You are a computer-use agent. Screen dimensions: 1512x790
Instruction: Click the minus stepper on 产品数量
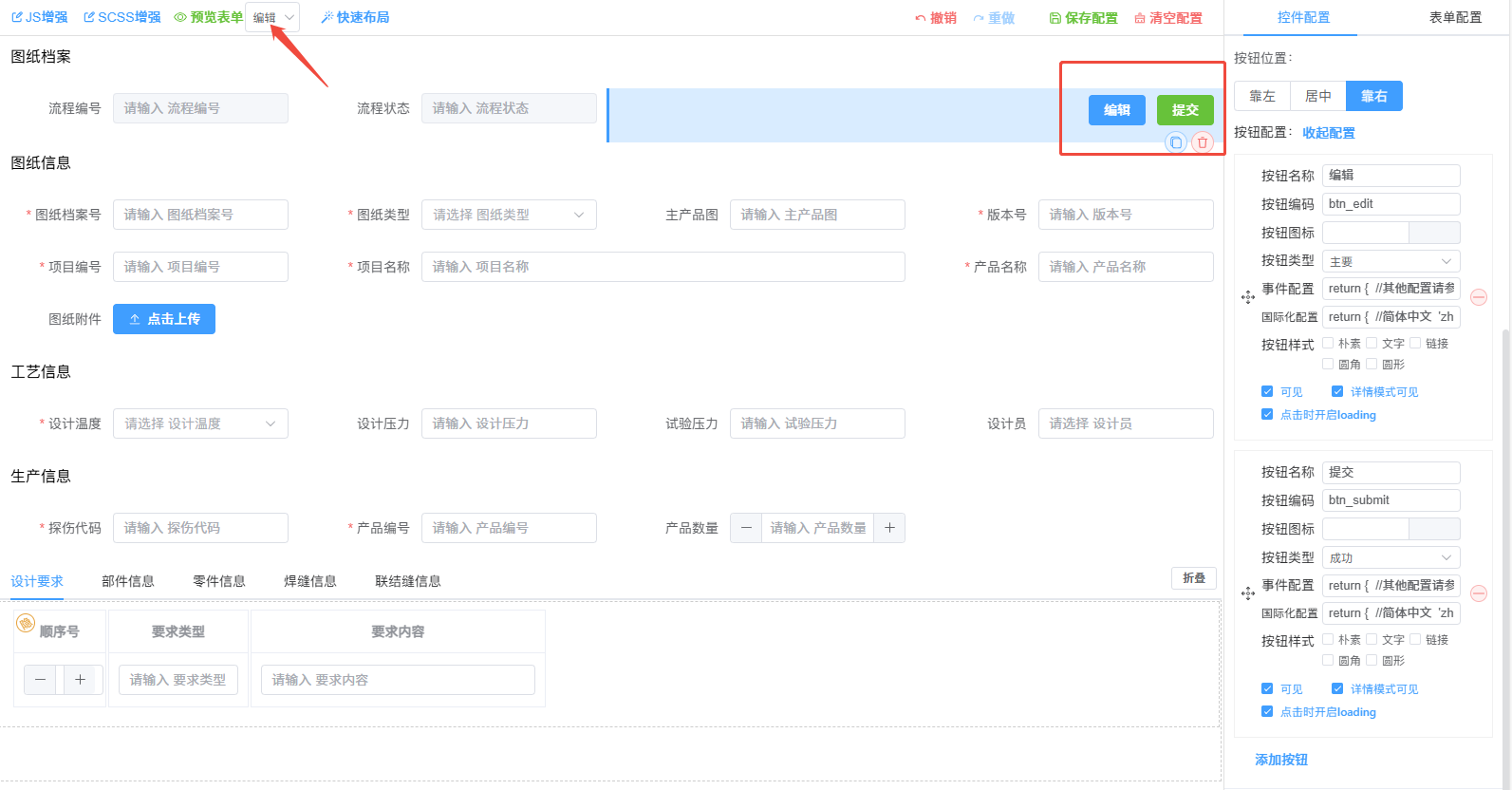click(x=746, y=528)
